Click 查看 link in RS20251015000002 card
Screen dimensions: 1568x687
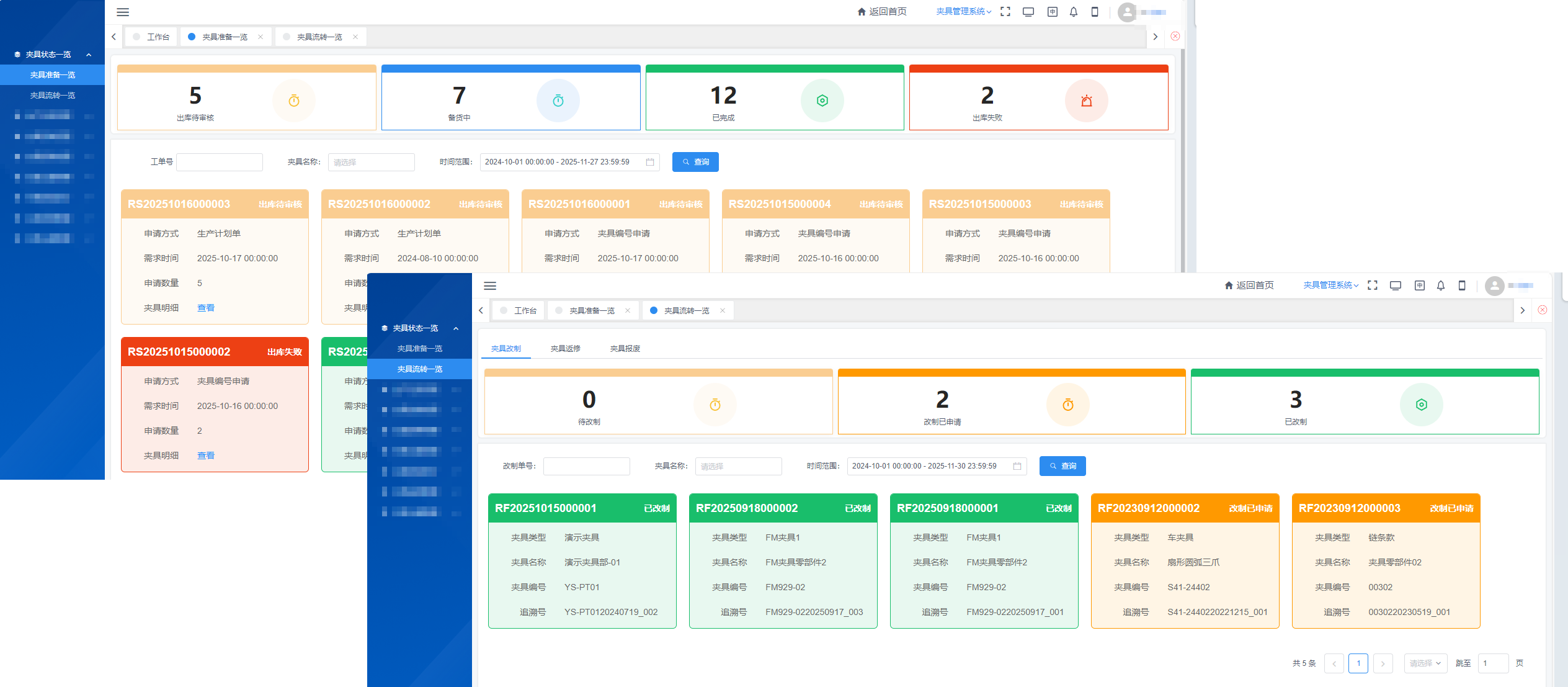pos(205,456)
